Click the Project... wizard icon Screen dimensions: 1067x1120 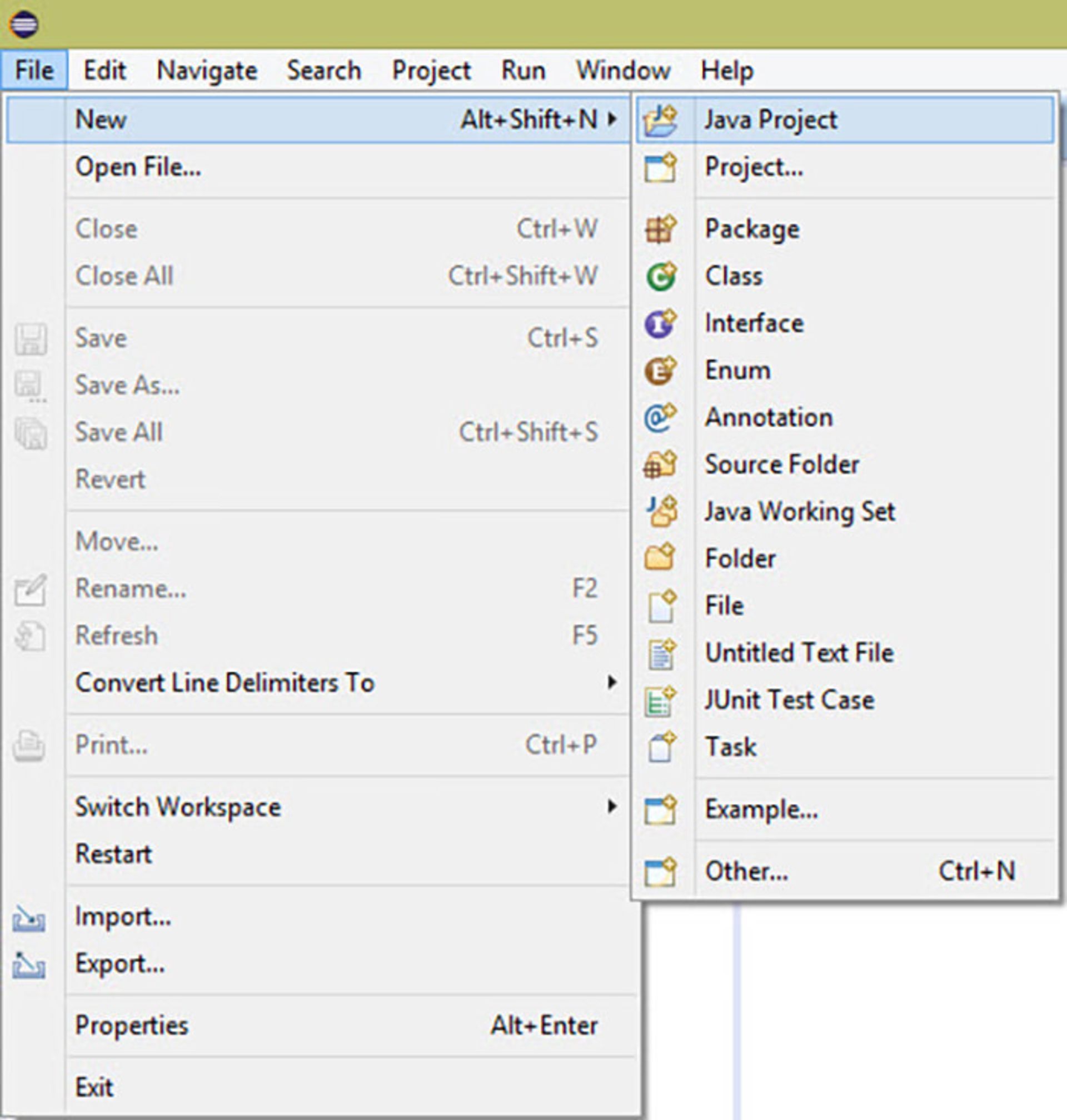[x=660, y=167]
